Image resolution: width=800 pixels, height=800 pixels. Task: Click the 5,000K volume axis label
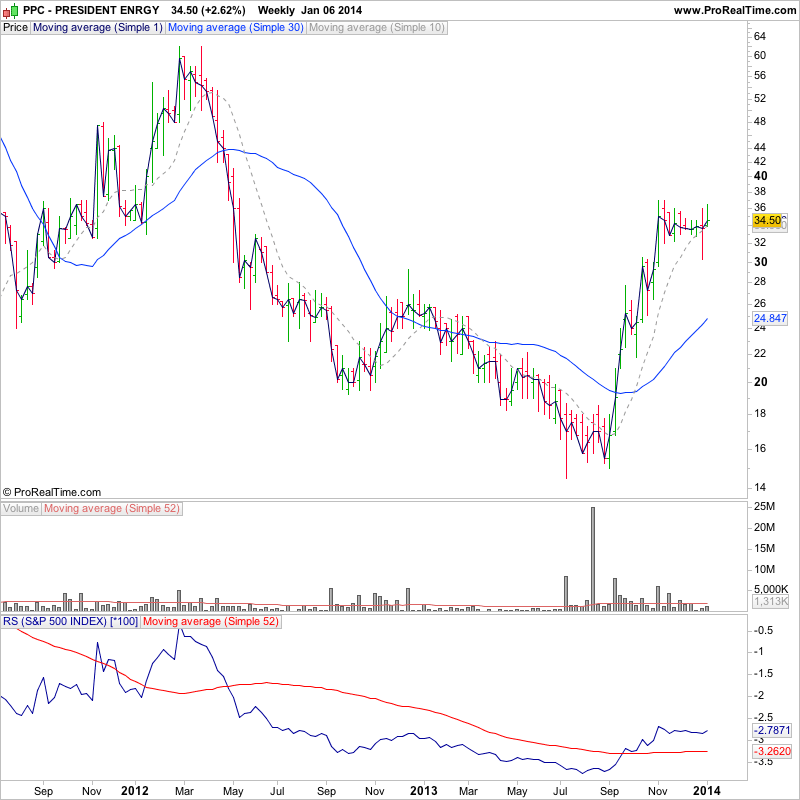tap(771, 590)
